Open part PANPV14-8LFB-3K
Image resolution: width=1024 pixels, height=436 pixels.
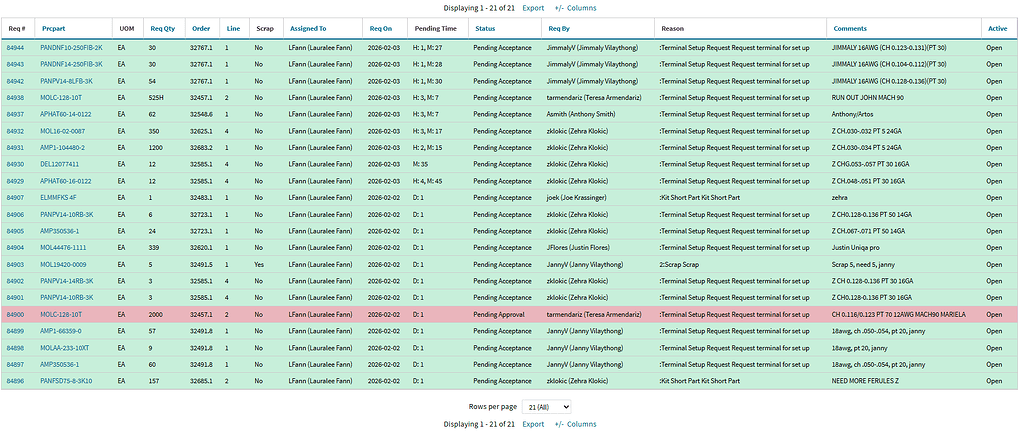(x=67, y=81)
